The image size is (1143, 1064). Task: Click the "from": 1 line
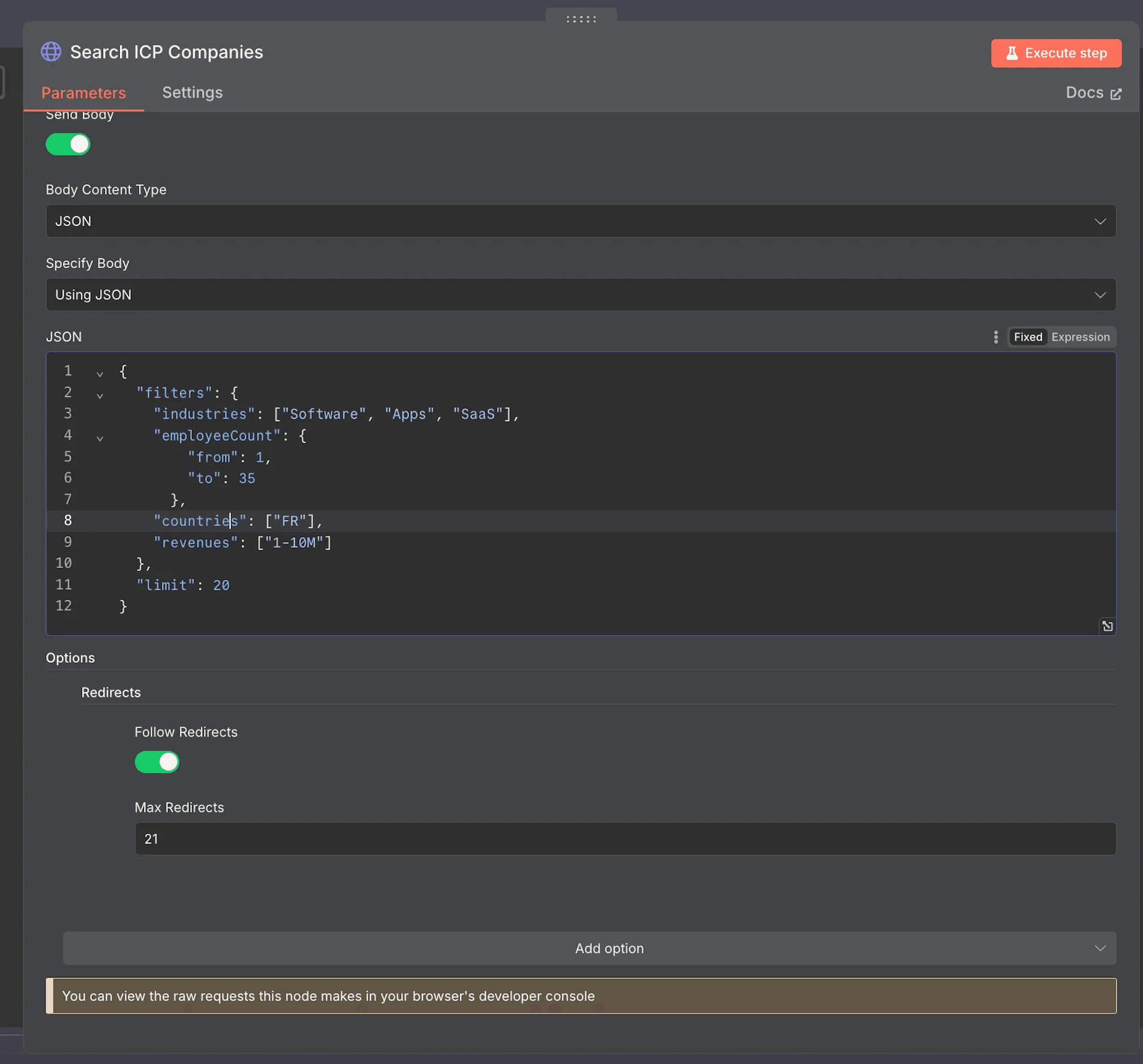point(229,457)
